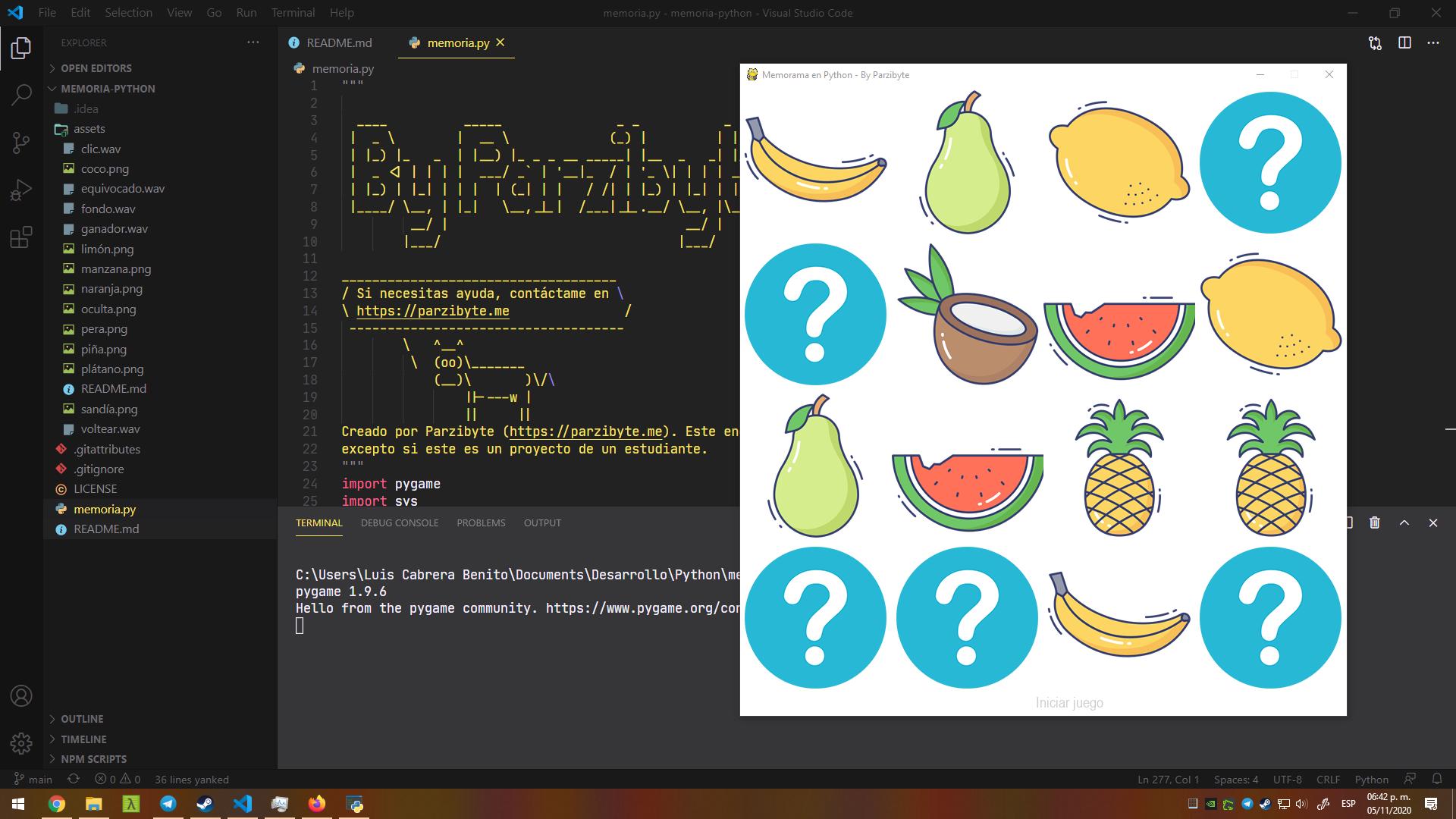Open the Accounts menu icon
Viewport: 1456px width, 819px height.
[x=21, y=696]
